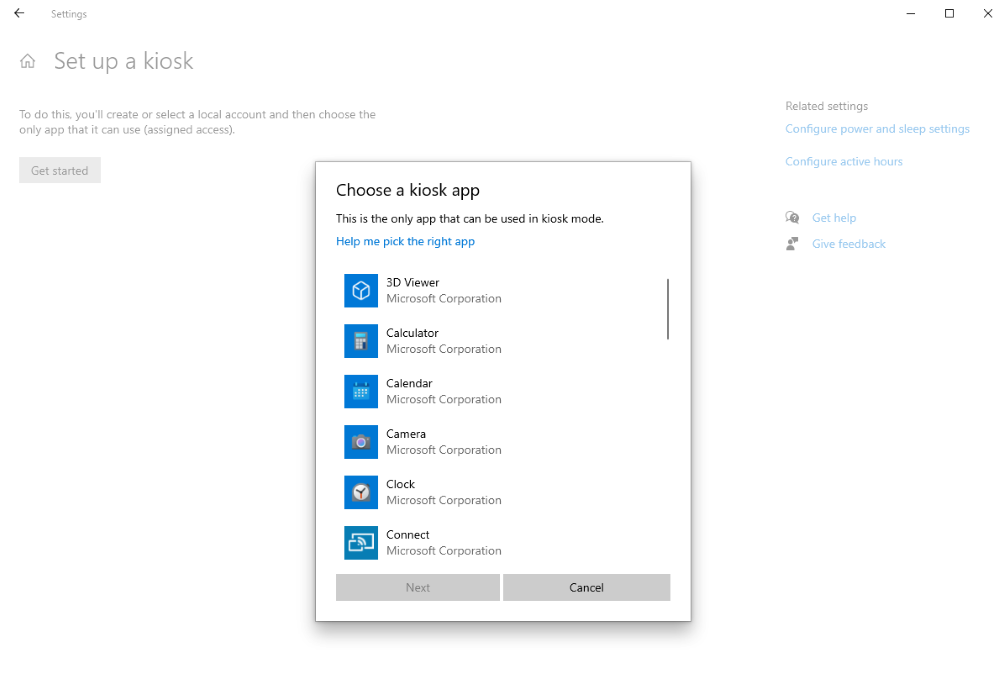The image size is (1000, 685).
Task: Click the Clock app icon
Action: (x=360, y=492)
